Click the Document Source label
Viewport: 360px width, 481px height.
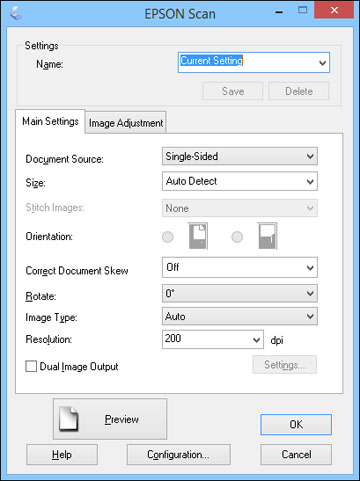click(x=65, y=159)
